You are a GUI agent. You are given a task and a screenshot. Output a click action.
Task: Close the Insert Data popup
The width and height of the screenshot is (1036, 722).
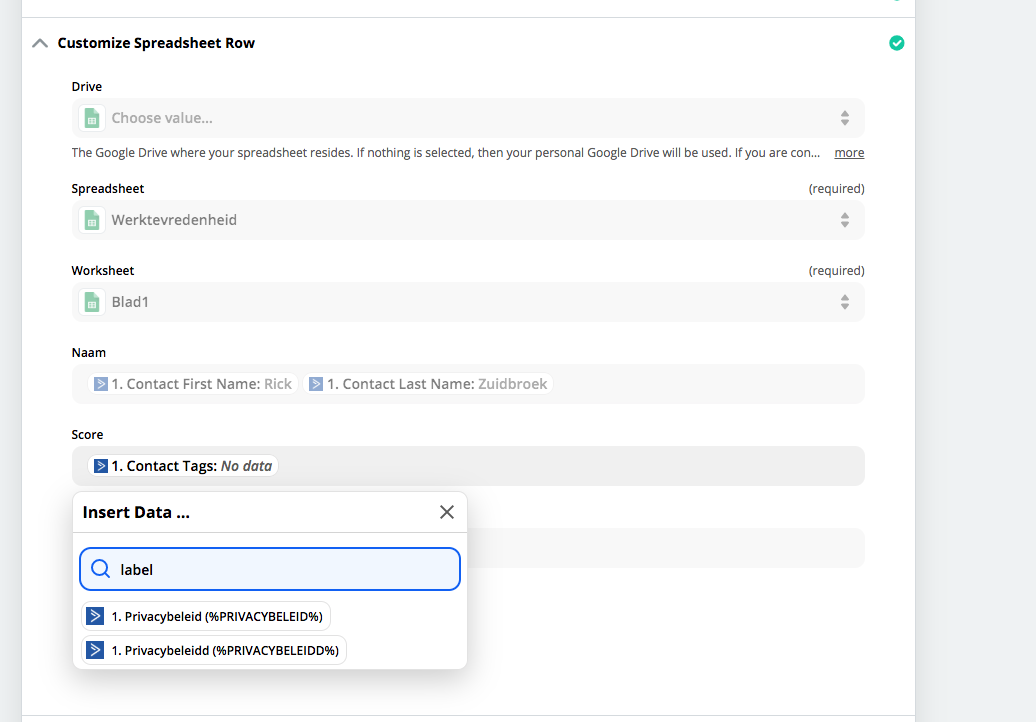coord(447,512)
